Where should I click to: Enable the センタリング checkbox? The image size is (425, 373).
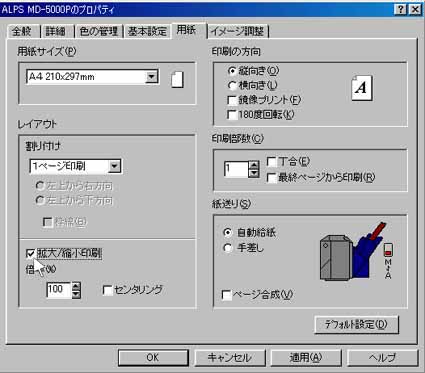click(107, 290)
